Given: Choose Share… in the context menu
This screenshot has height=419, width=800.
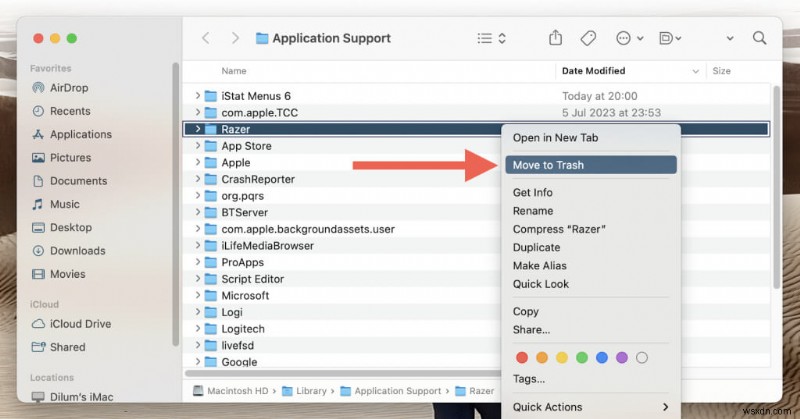Looking at the screenshot, I should [591, 330].
